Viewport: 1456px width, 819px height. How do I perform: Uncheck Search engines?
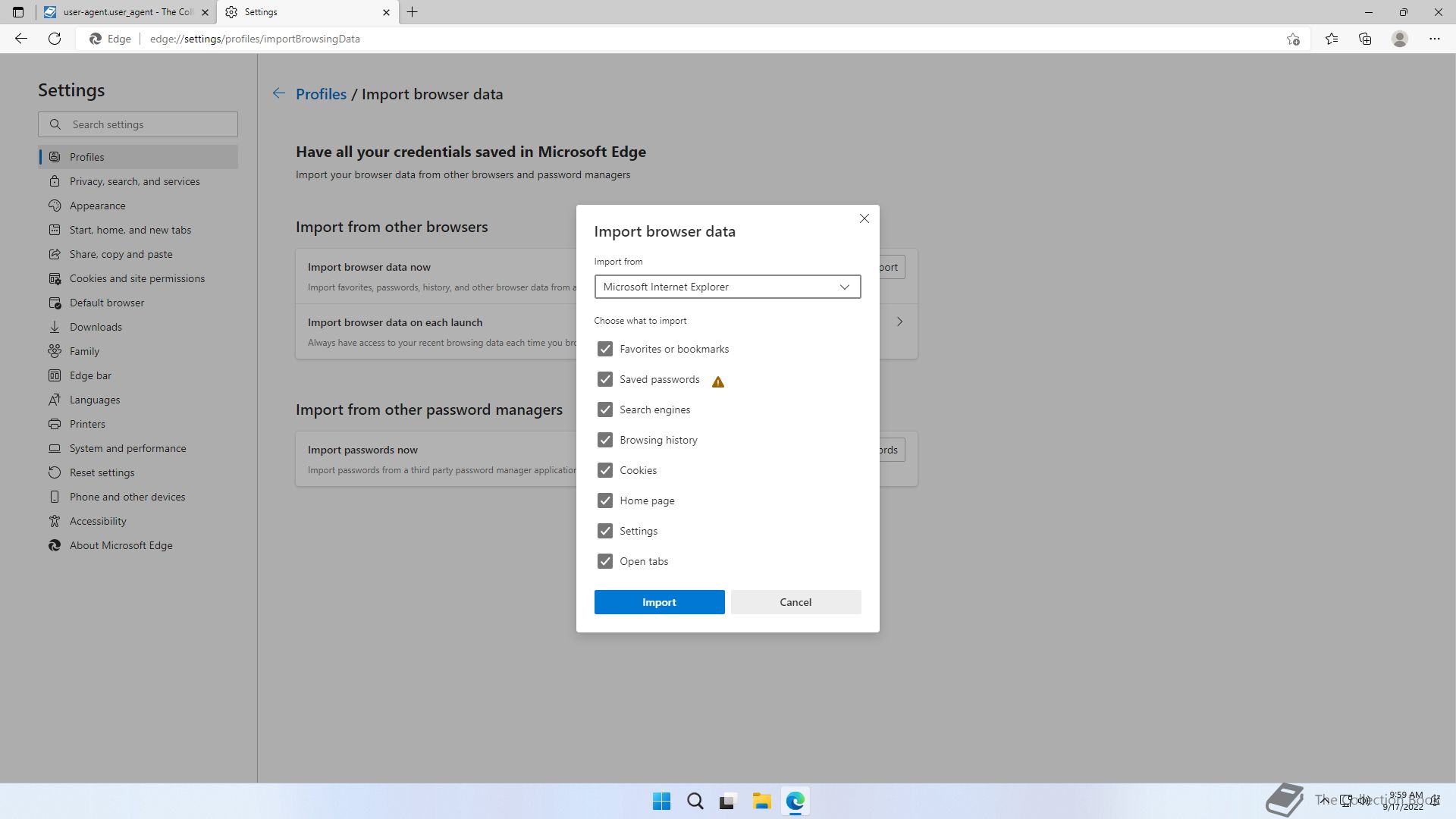coord(604,409)
